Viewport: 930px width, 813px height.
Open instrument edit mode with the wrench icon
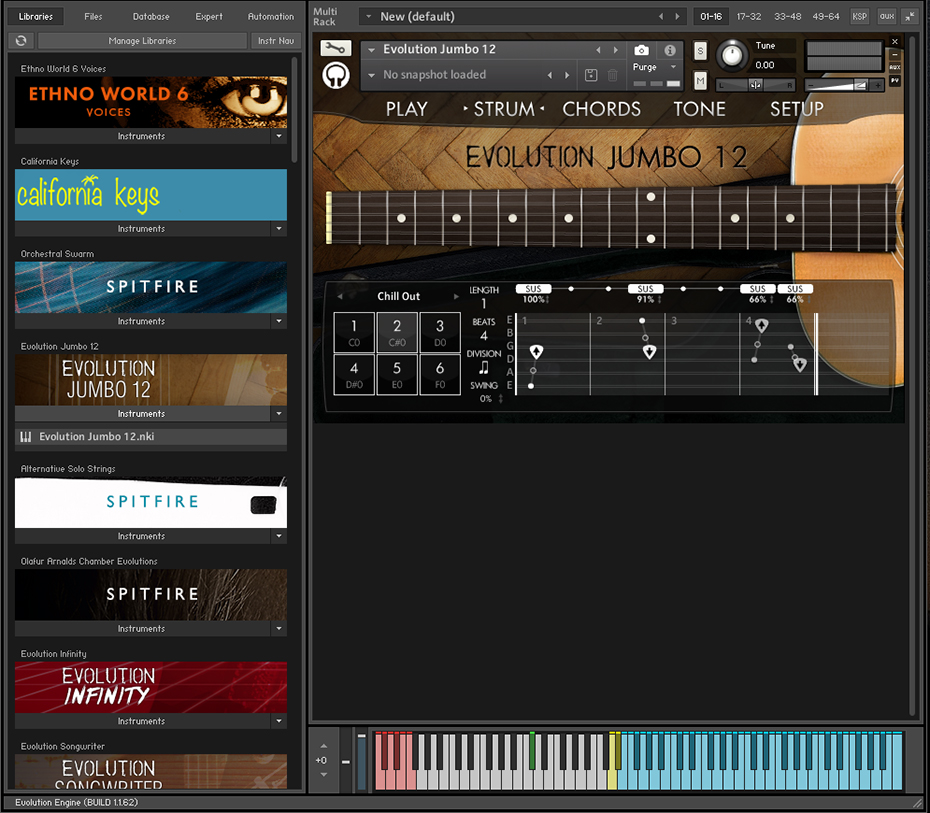click(x=336, y=49)
